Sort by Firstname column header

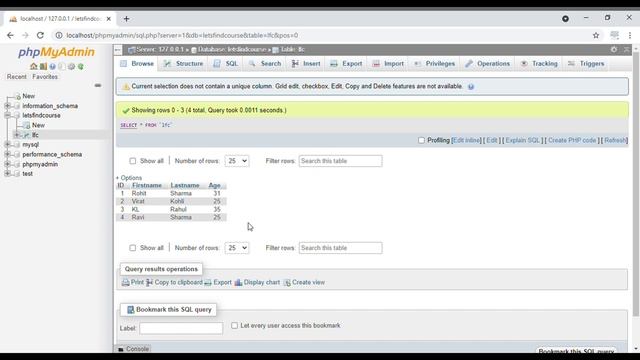147,186
